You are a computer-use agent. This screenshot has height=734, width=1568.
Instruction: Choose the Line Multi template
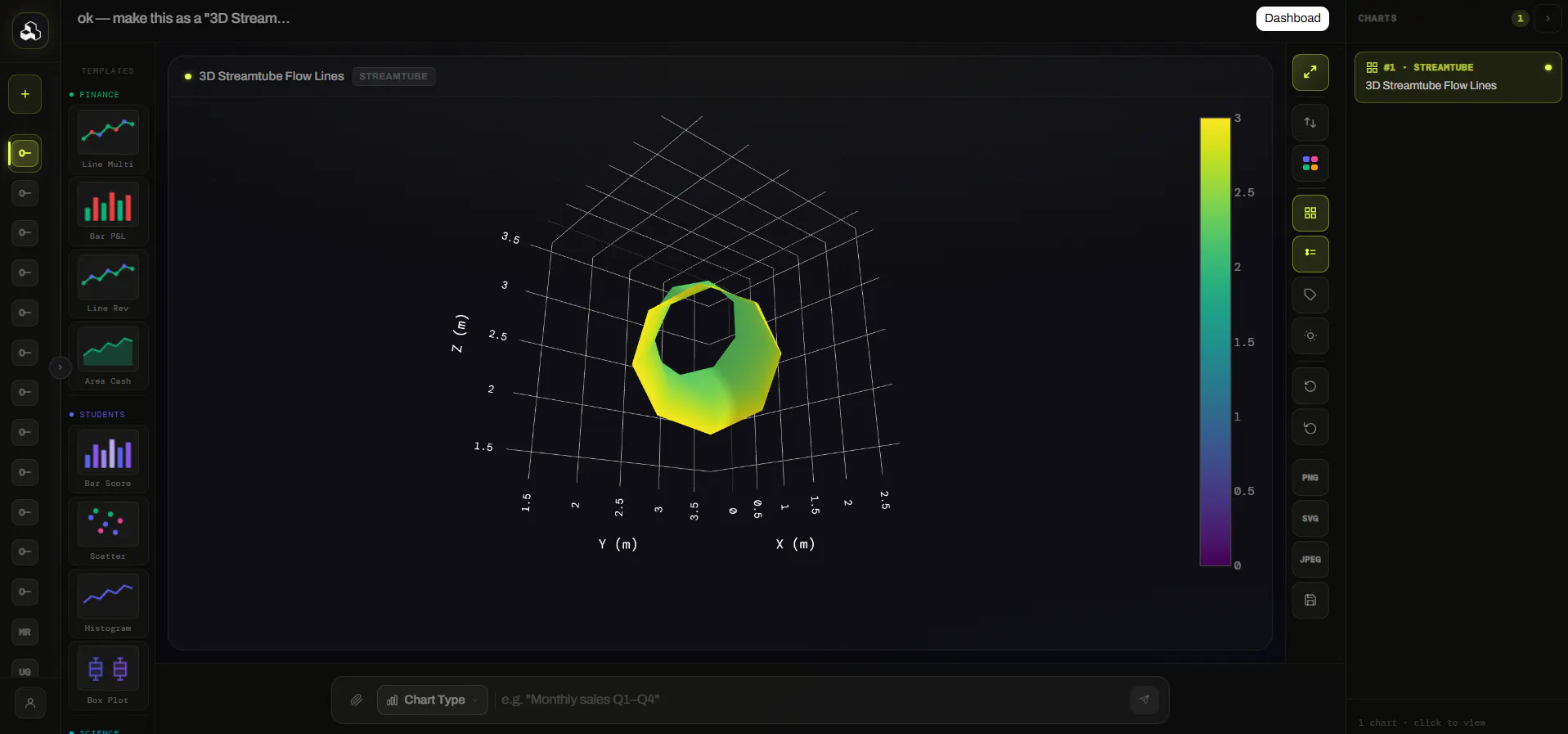(108, 139)
